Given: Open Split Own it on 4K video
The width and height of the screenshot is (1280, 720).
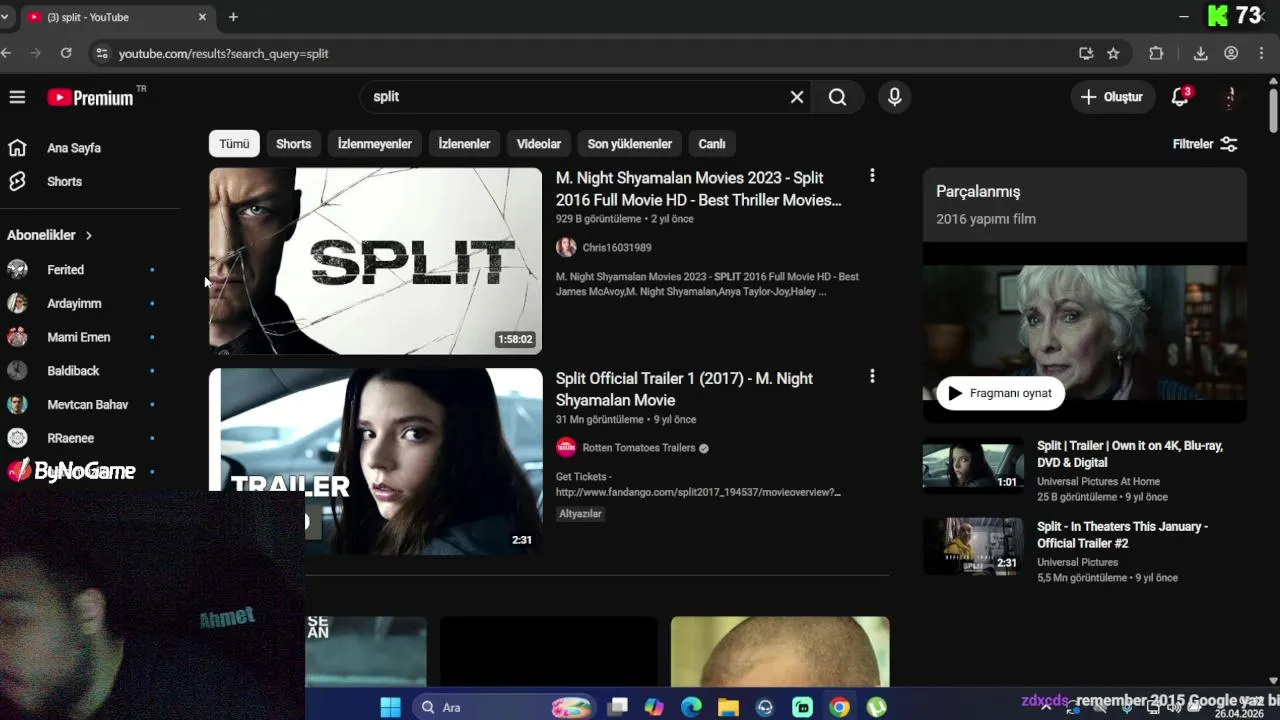Looking at the screenshot, I should point(1130,454).
